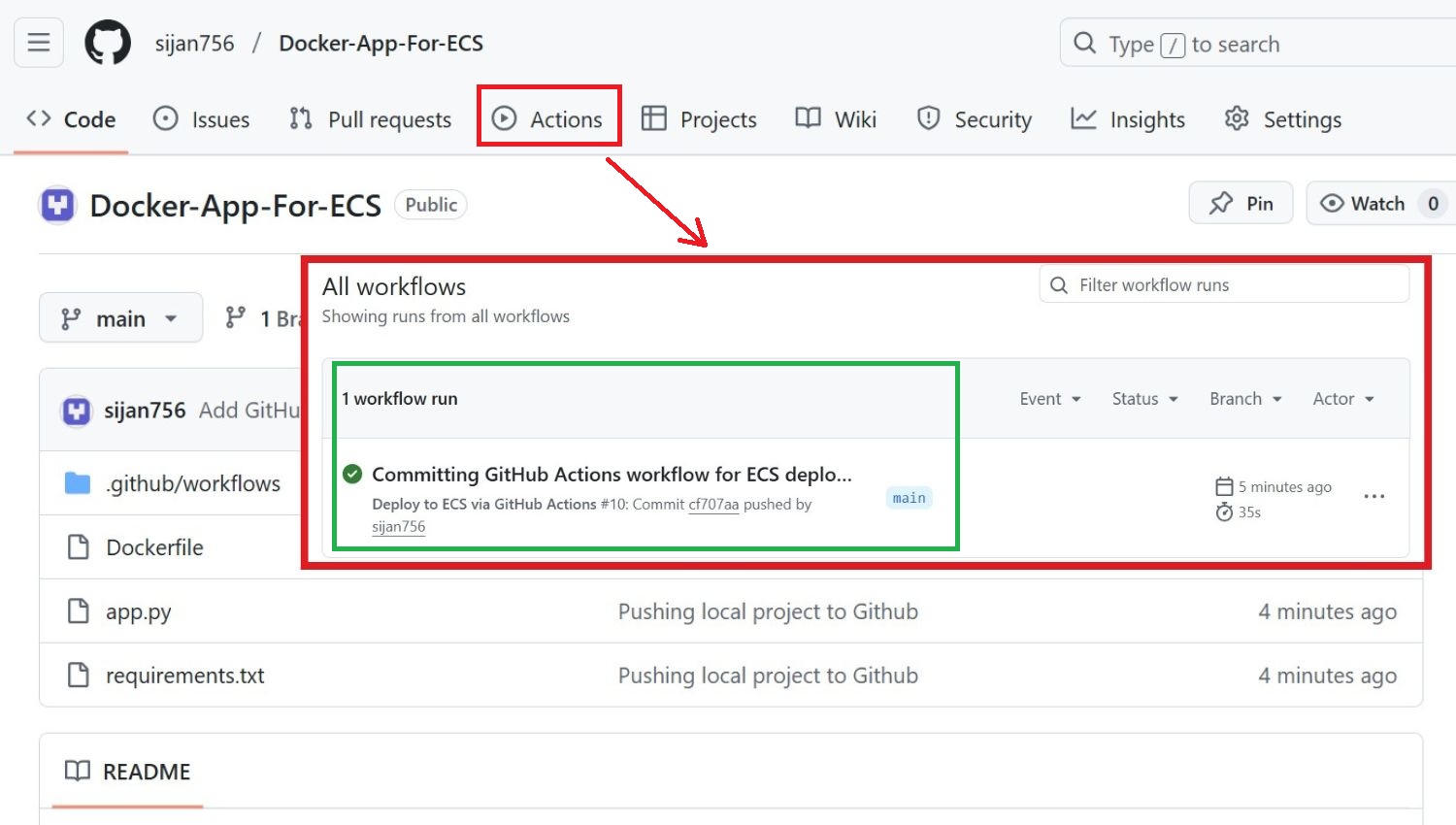Open the Wiki book icon
This screenshot has height=825, width=1456.
tap(807, 118)
